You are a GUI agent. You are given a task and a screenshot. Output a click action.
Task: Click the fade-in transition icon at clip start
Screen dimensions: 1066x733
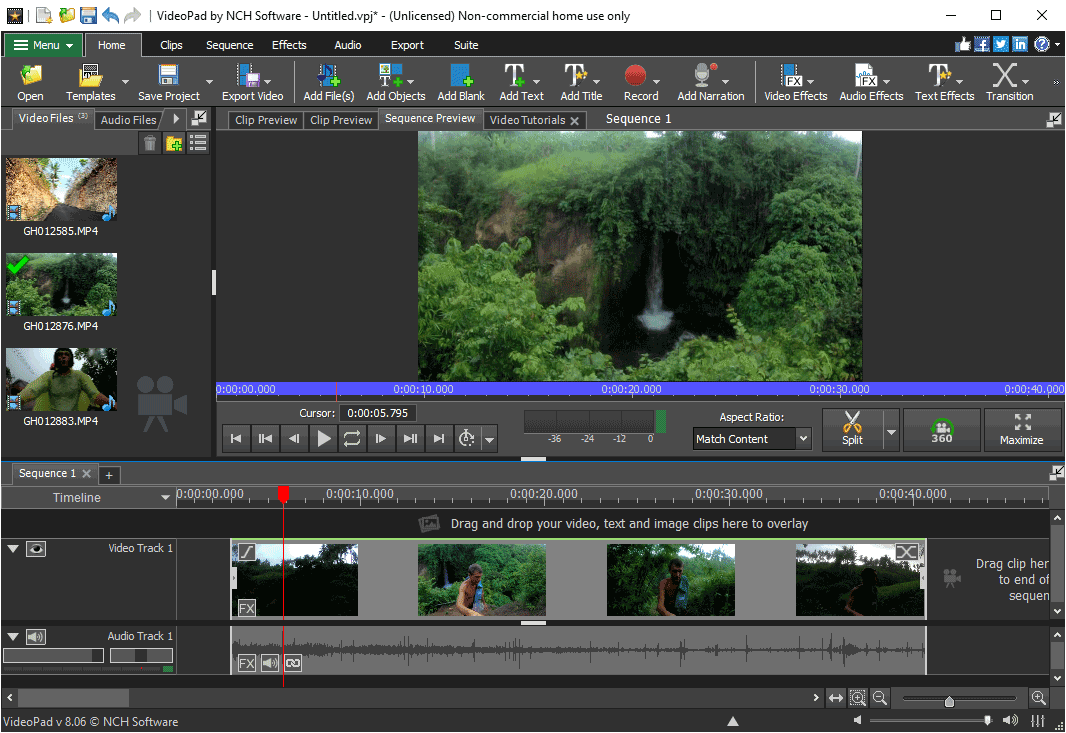pyautogui.click(x=247, y=552)
